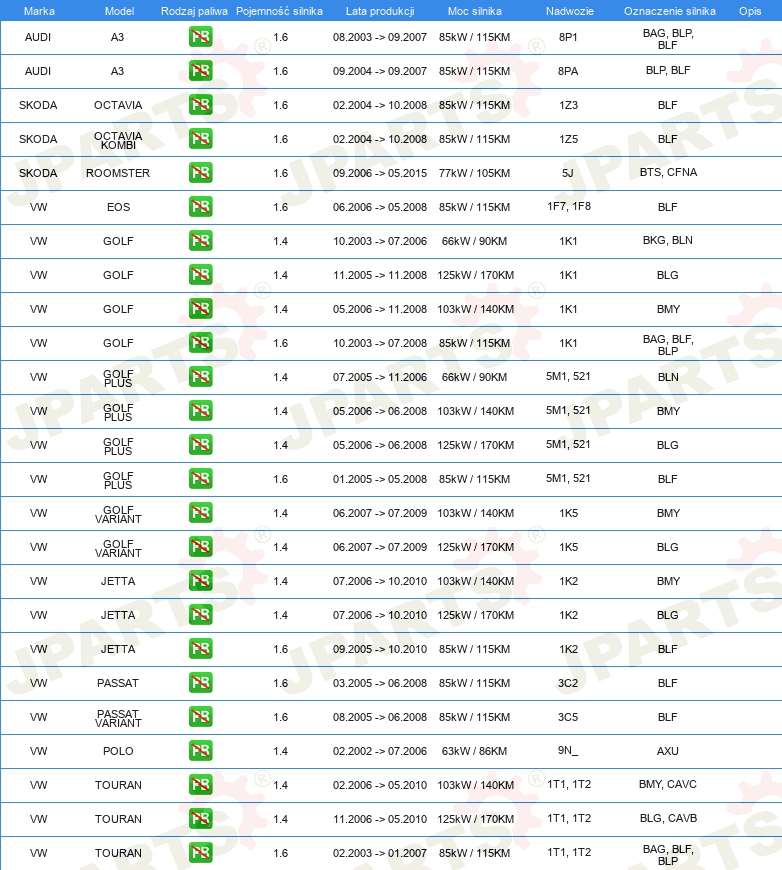Click fuel icon in Golf Plus BLF row
This screenshot has width=782, height=870.
[200, 479]
